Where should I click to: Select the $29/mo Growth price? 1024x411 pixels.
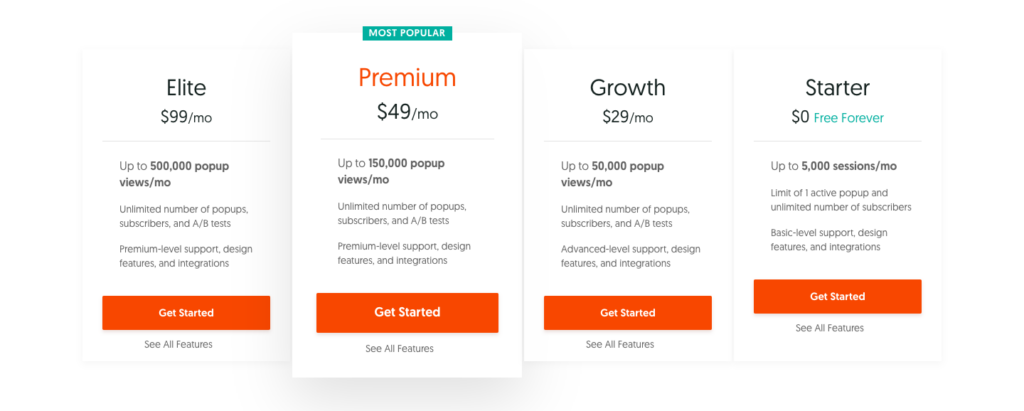[628, 118]
